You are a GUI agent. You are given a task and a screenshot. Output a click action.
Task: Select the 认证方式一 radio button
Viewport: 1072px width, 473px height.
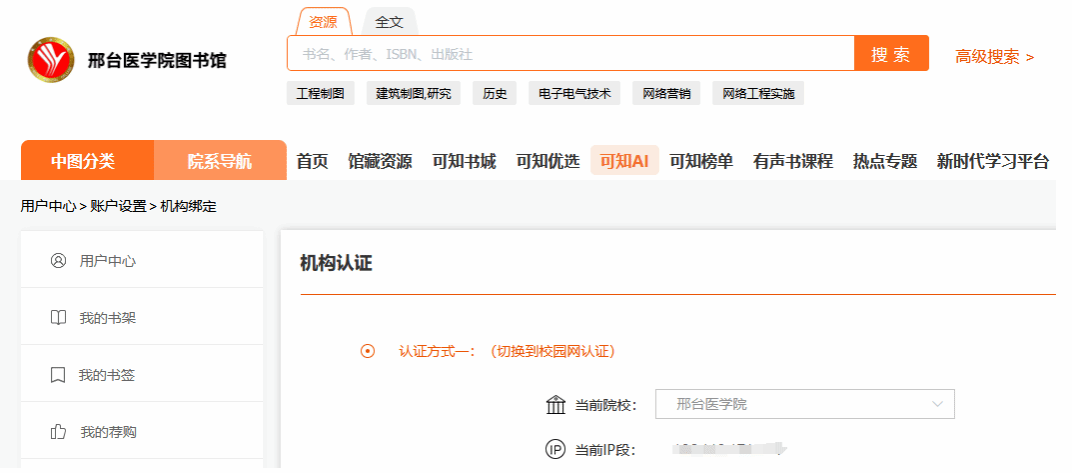click(368, 351)
